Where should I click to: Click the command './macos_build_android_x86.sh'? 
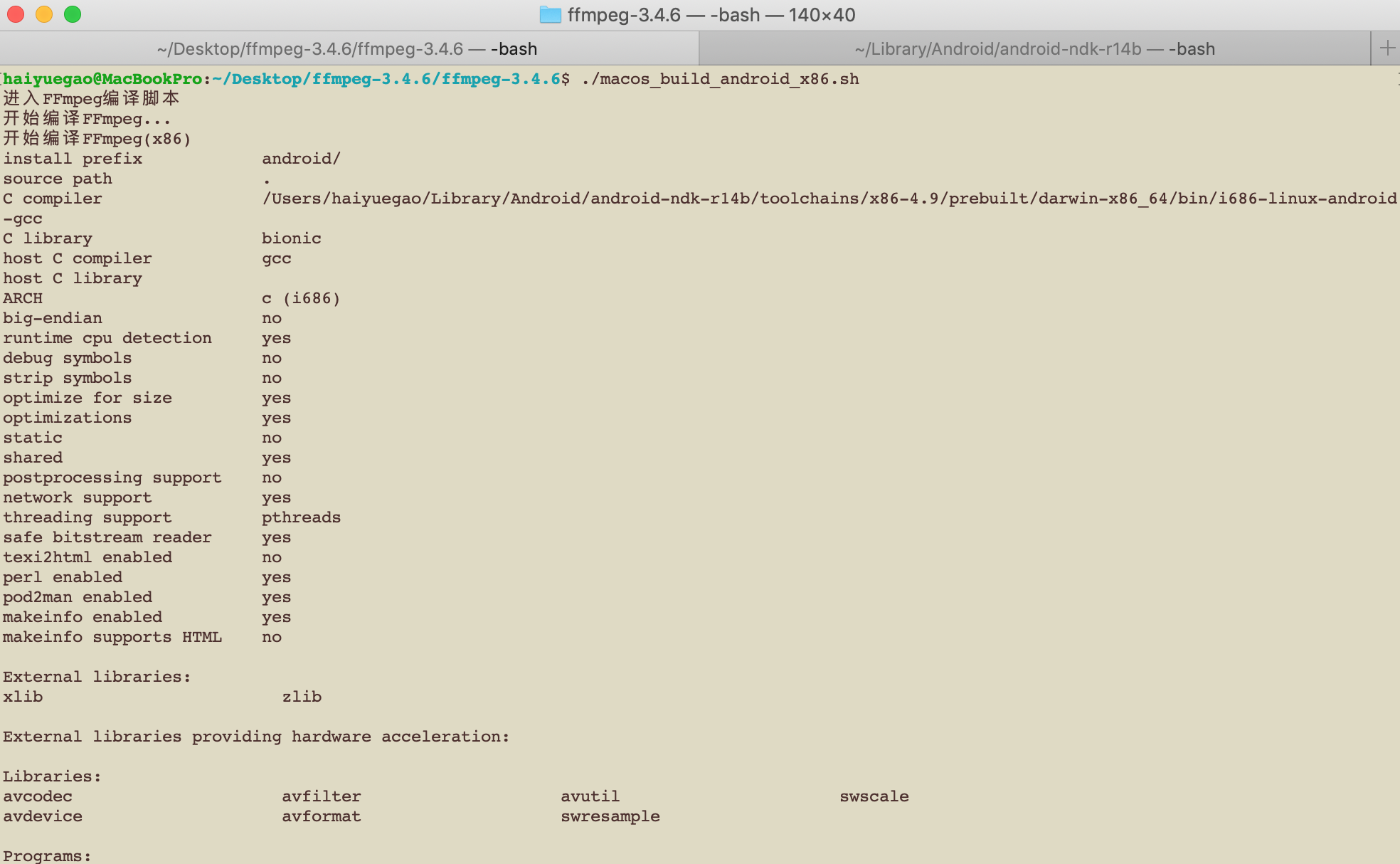(x=720, y=79)
